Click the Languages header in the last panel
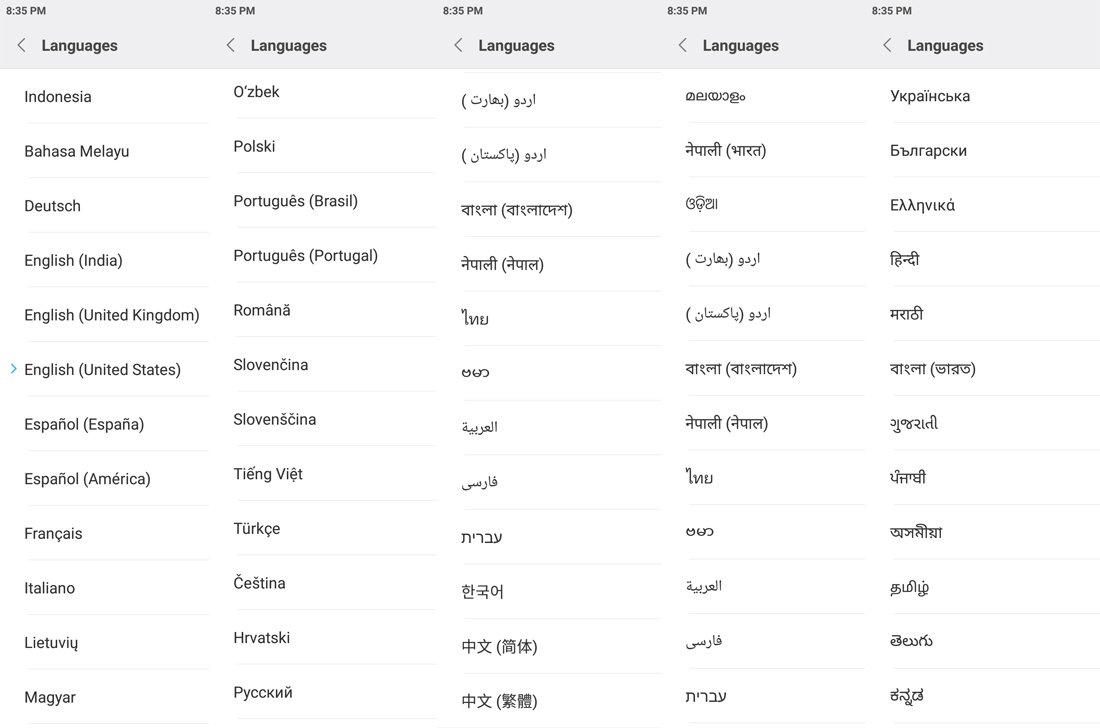The width and height of the screenshot is (1100, 728). point(943,45)
